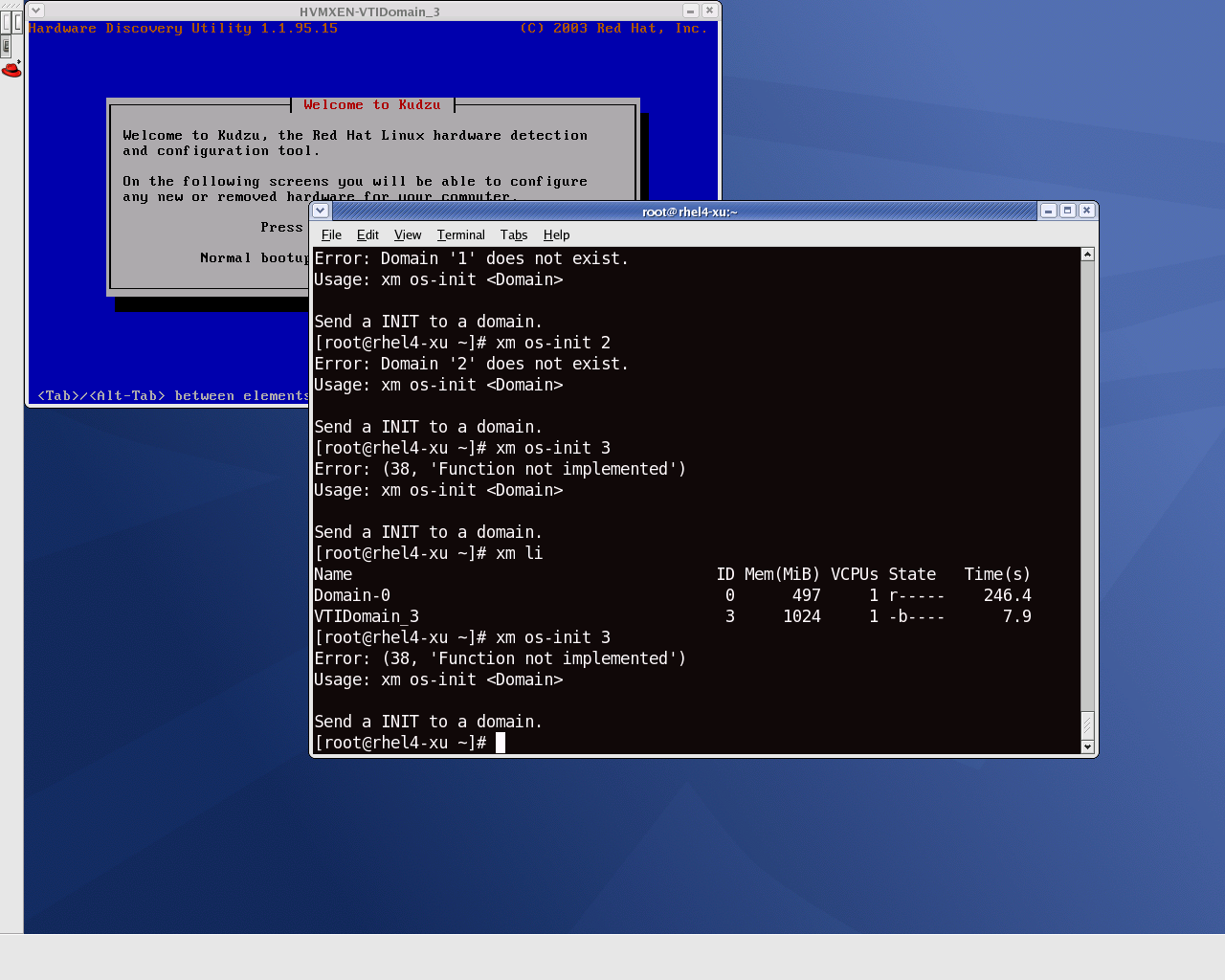Open the View menu in terminal
The width and height of the screenshot is (1225, 980).
click(x=408, y=234)
